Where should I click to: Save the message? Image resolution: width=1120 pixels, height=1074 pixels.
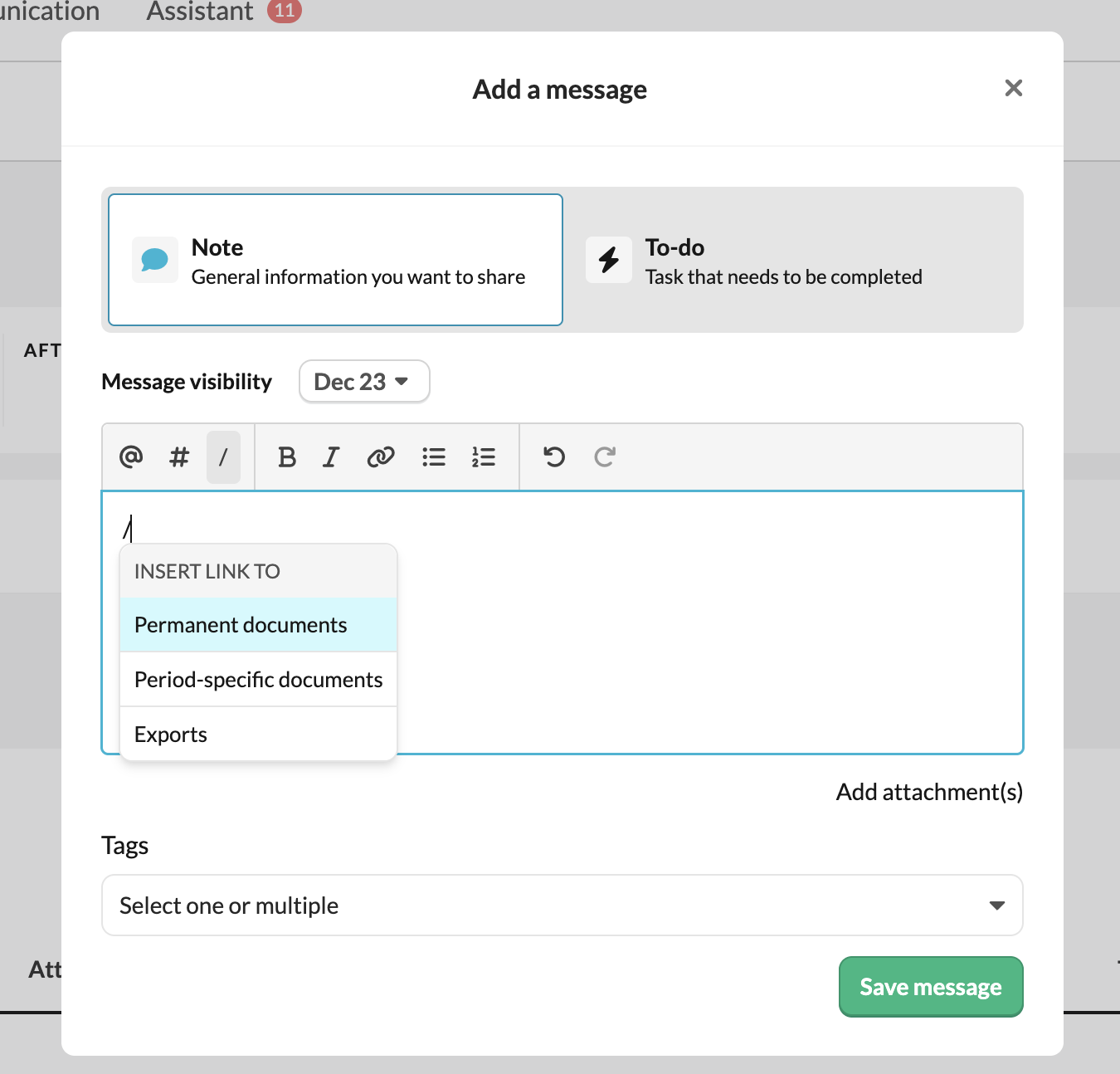point(931,987)
